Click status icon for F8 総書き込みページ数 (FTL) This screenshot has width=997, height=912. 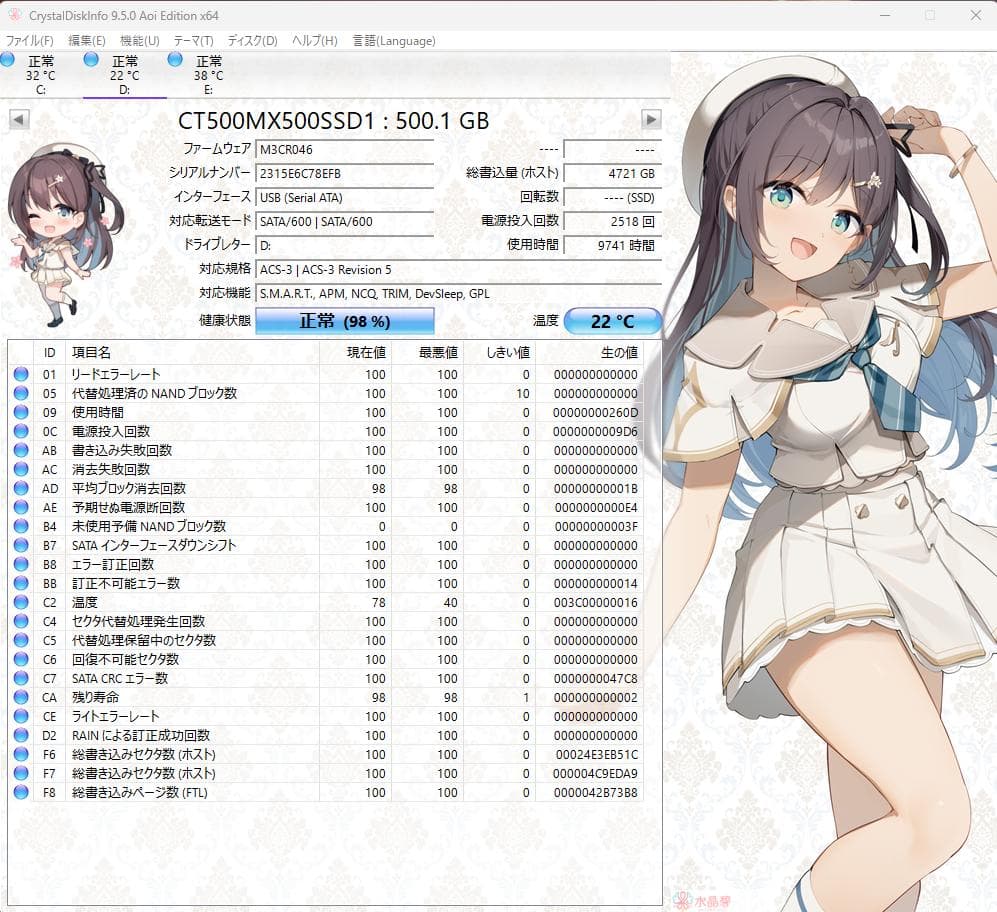[21, 792]
